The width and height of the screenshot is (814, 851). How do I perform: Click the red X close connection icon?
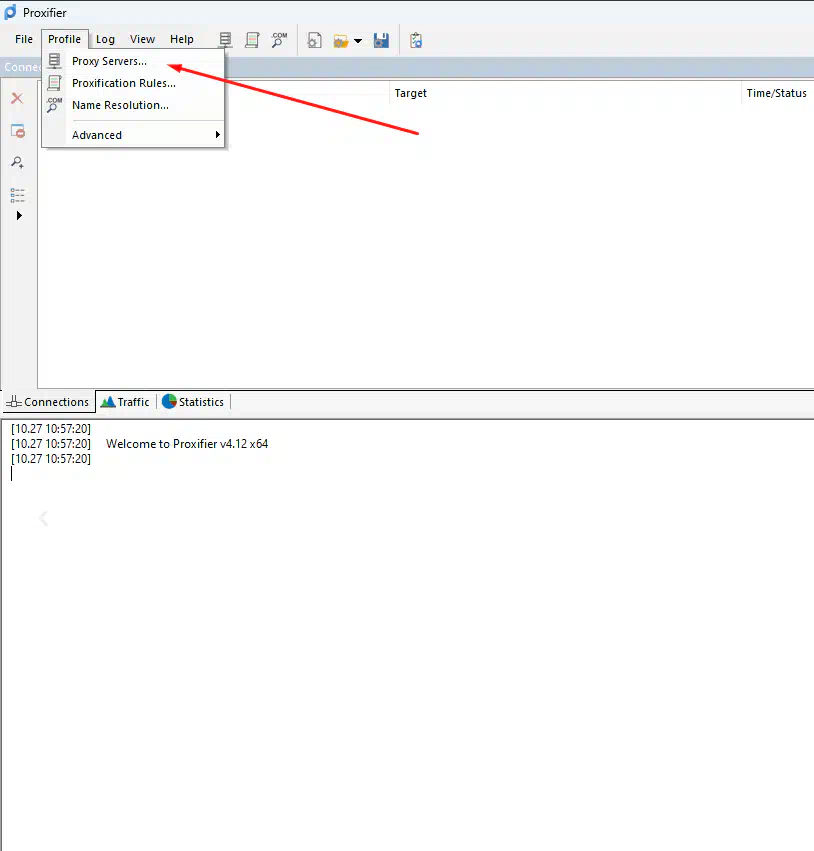pyautogui.click(x=17, y=98)
